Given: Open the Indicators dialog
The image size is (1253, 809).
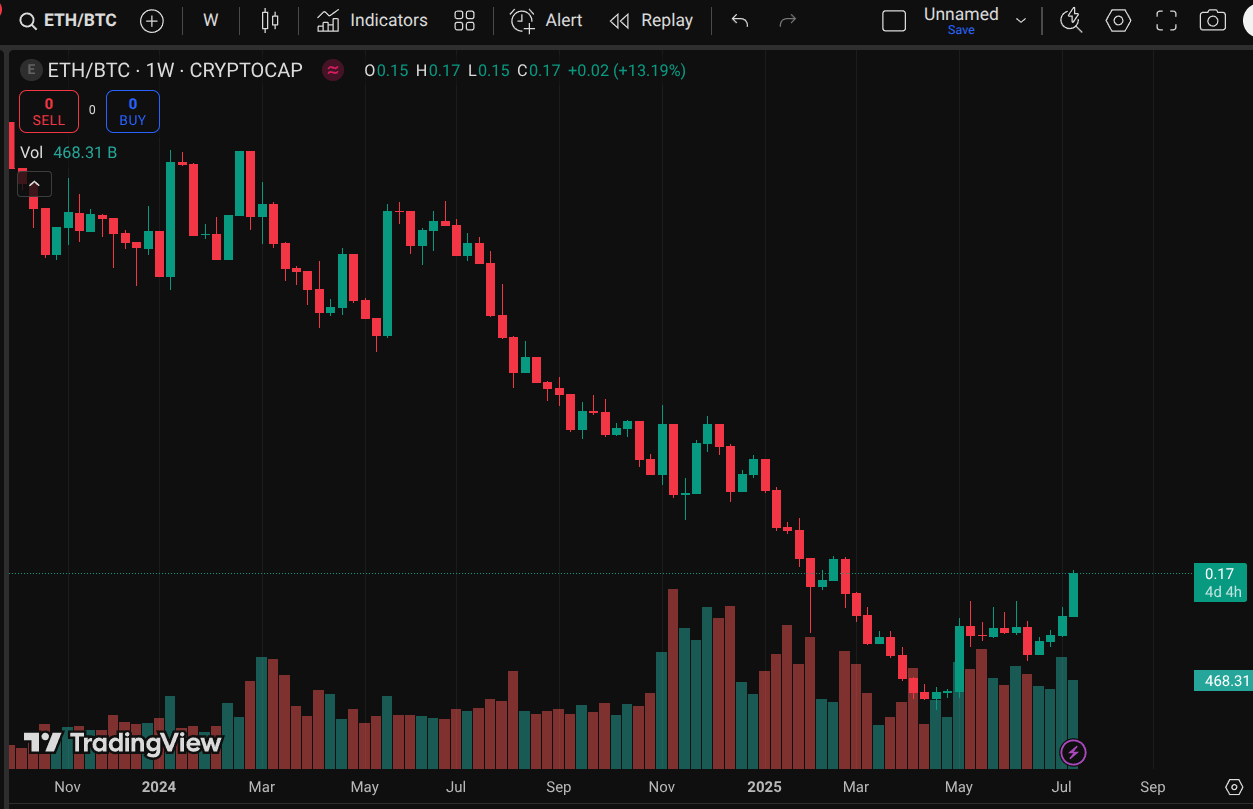Looking at the screenshot, I should (x=372, y=20).
